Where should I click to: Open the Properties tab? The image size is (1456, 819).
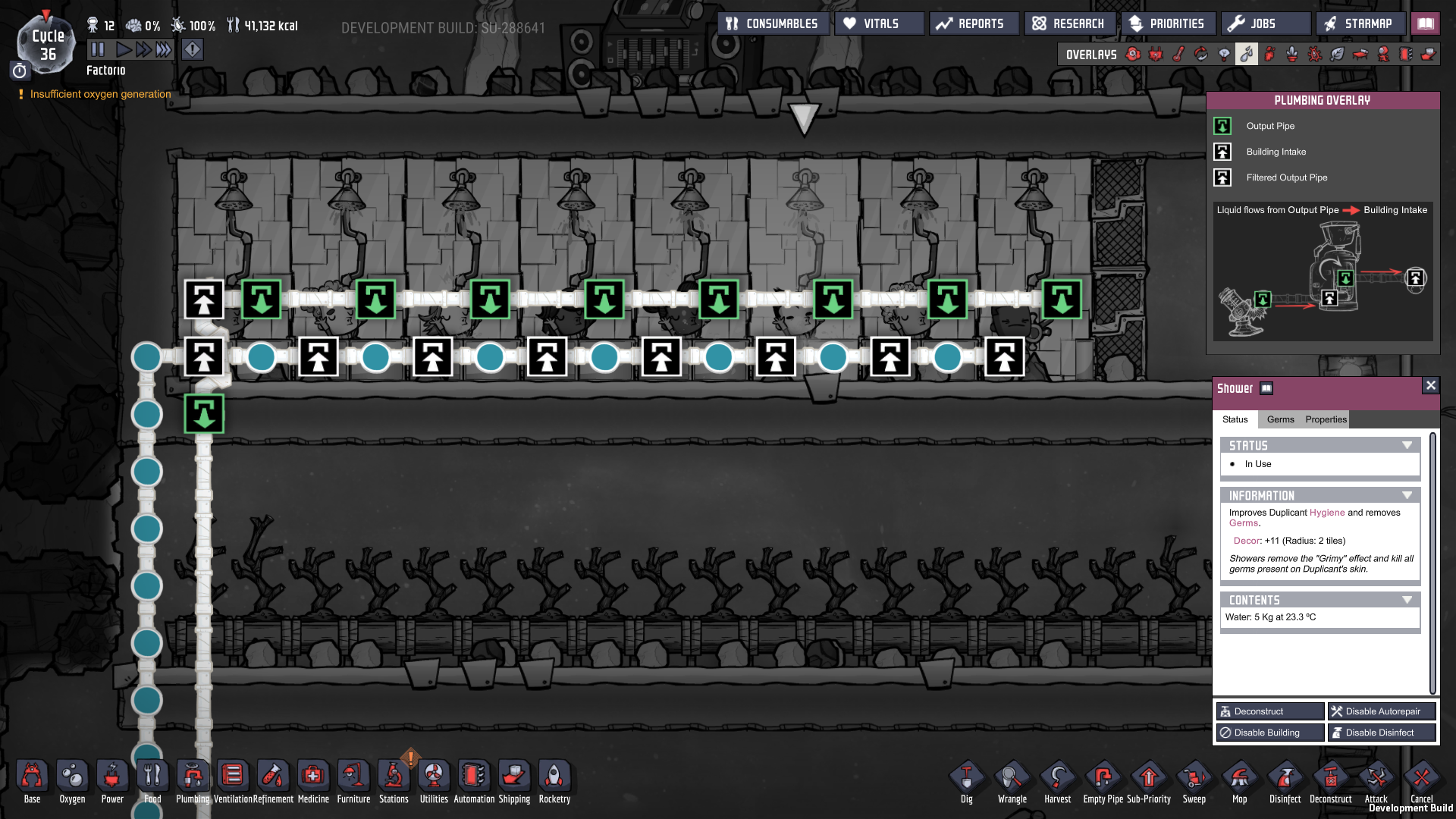pos(1326,419)
